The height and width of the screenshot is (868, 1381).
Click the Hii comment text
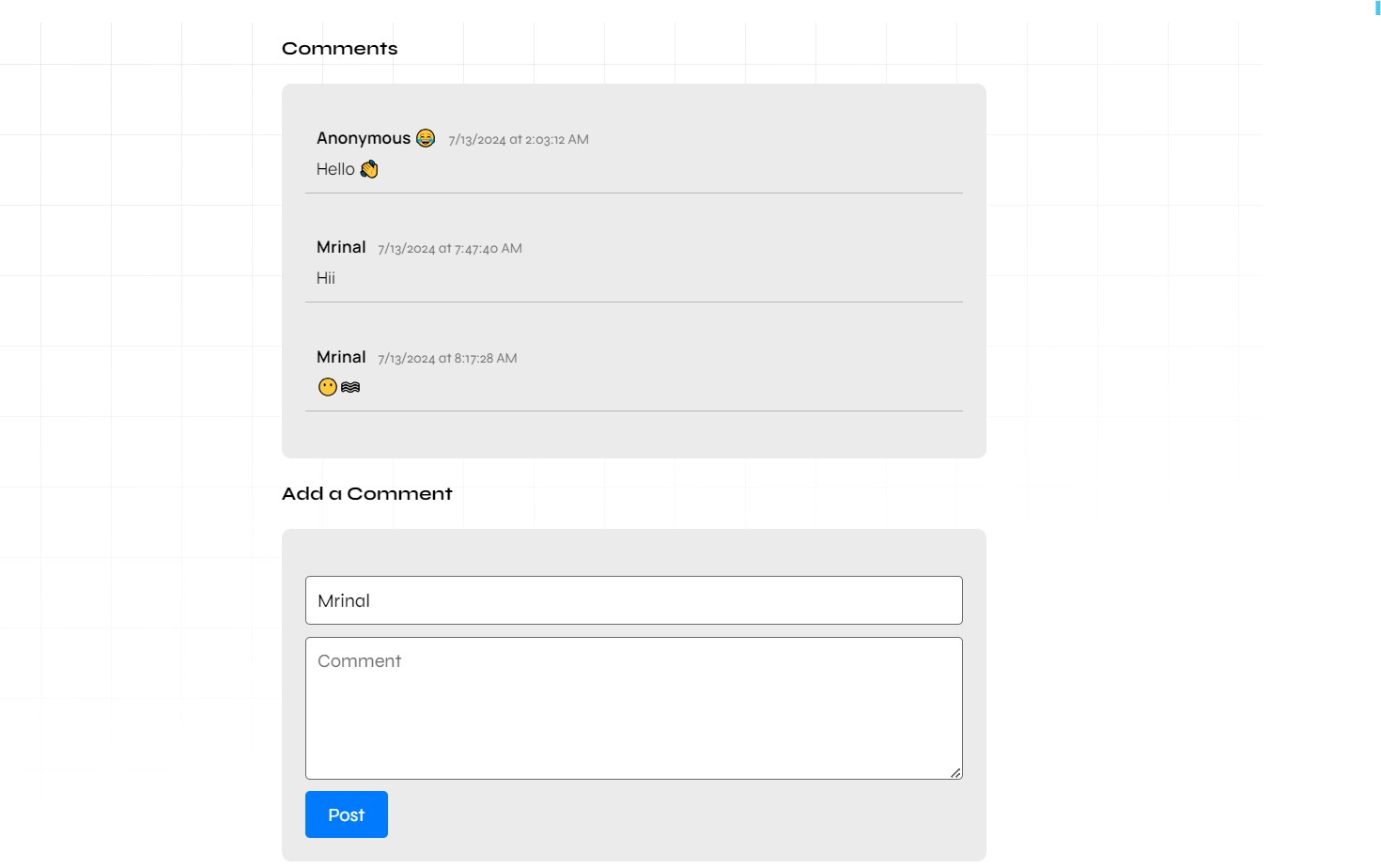(x=325, y=278)
